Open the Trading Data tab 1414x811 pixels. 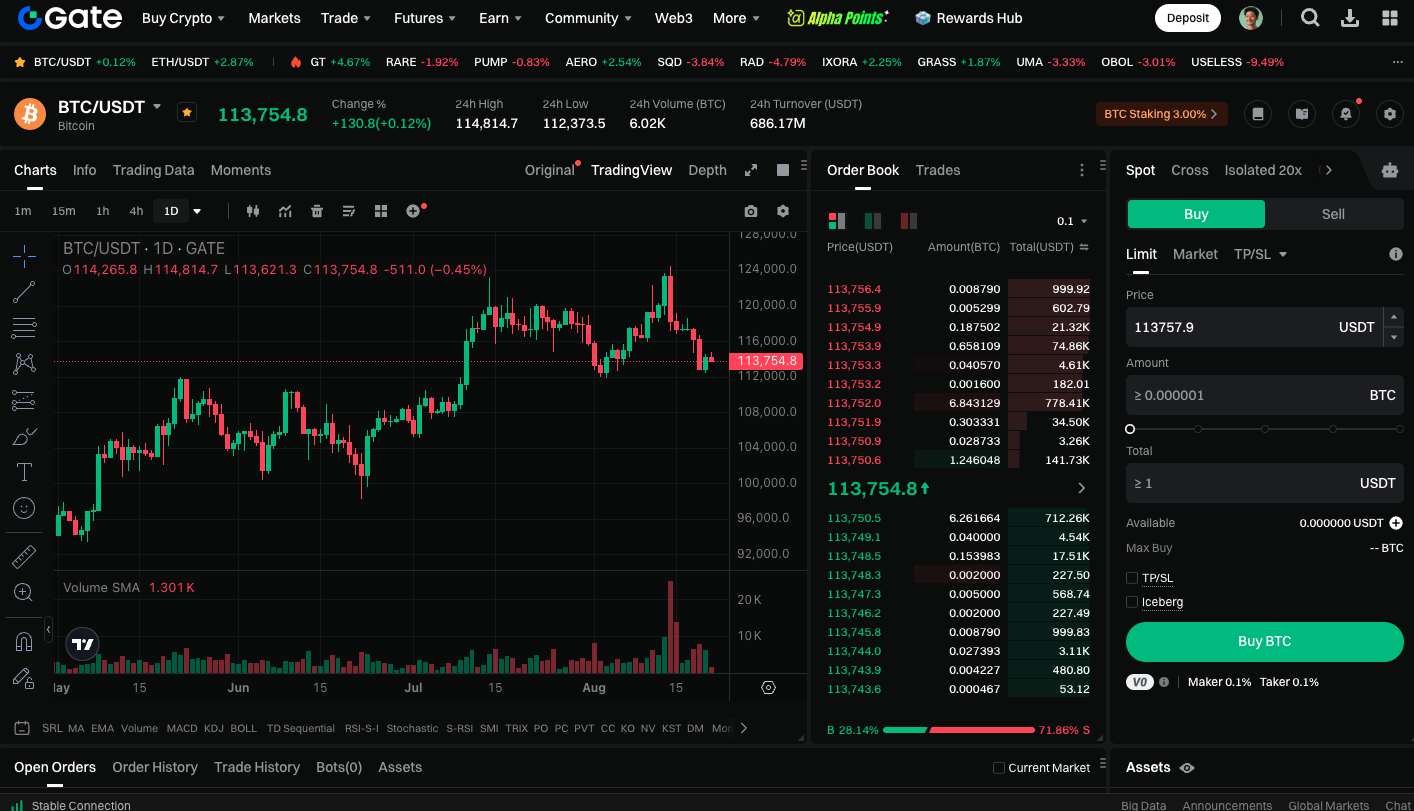[x=154, y=170]
